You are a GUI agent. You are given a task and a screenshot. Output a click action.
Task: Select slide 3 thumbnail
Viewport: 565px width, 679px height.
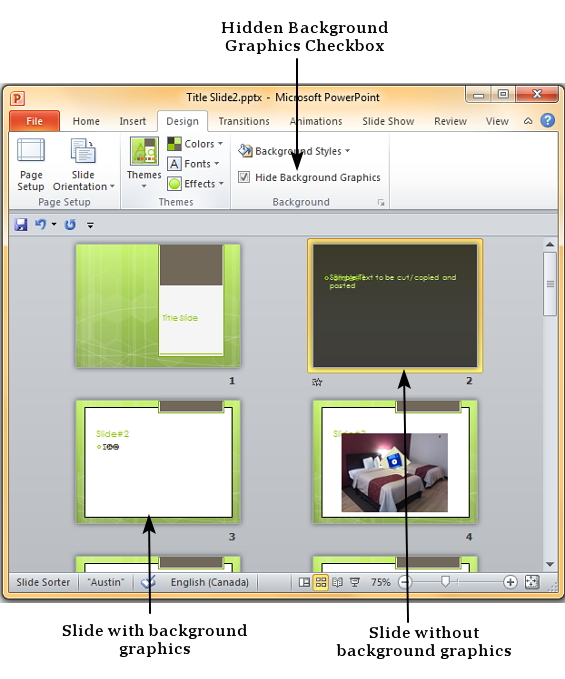pos(158,462)
